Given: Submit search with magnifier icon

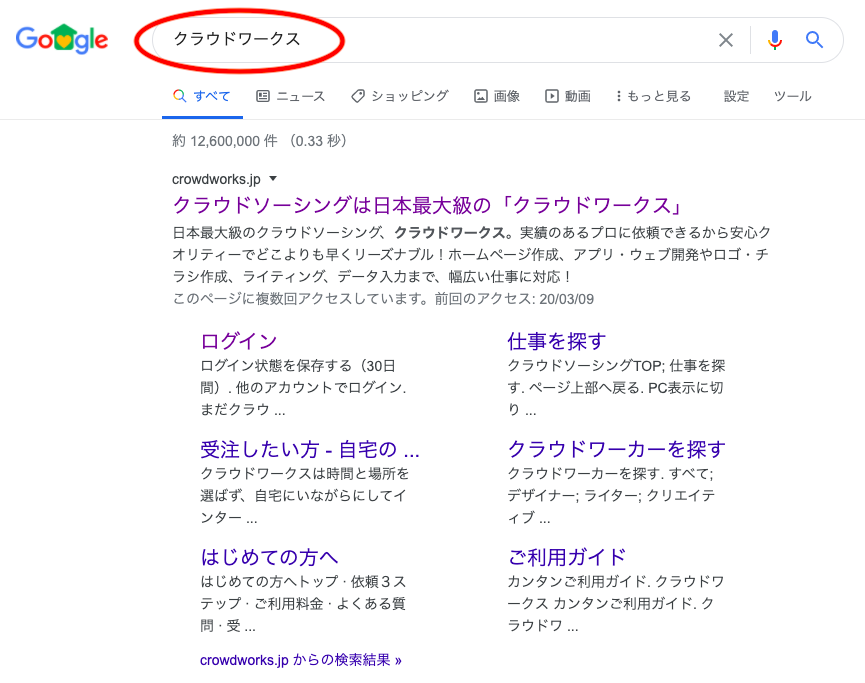Looking at the screenshot, I should [x=814, y=40].
